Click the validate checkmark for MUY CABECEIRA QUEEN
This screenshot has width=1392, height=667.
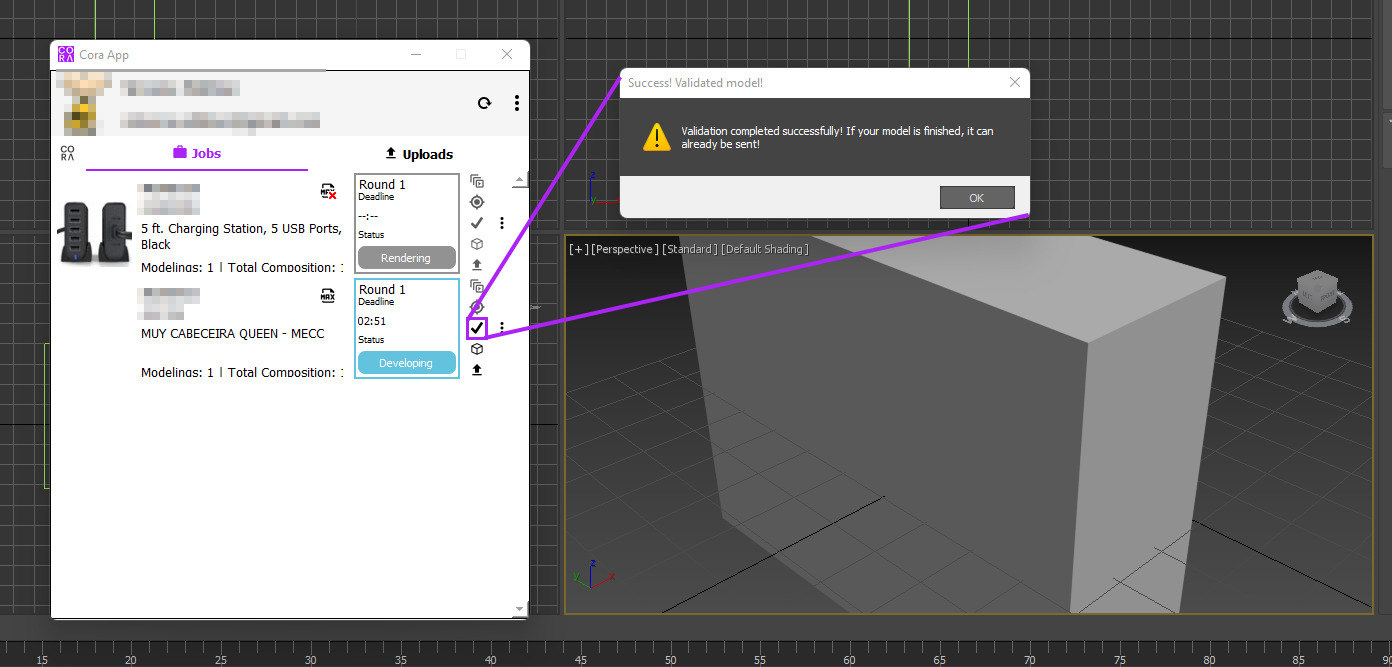[477, 328]
